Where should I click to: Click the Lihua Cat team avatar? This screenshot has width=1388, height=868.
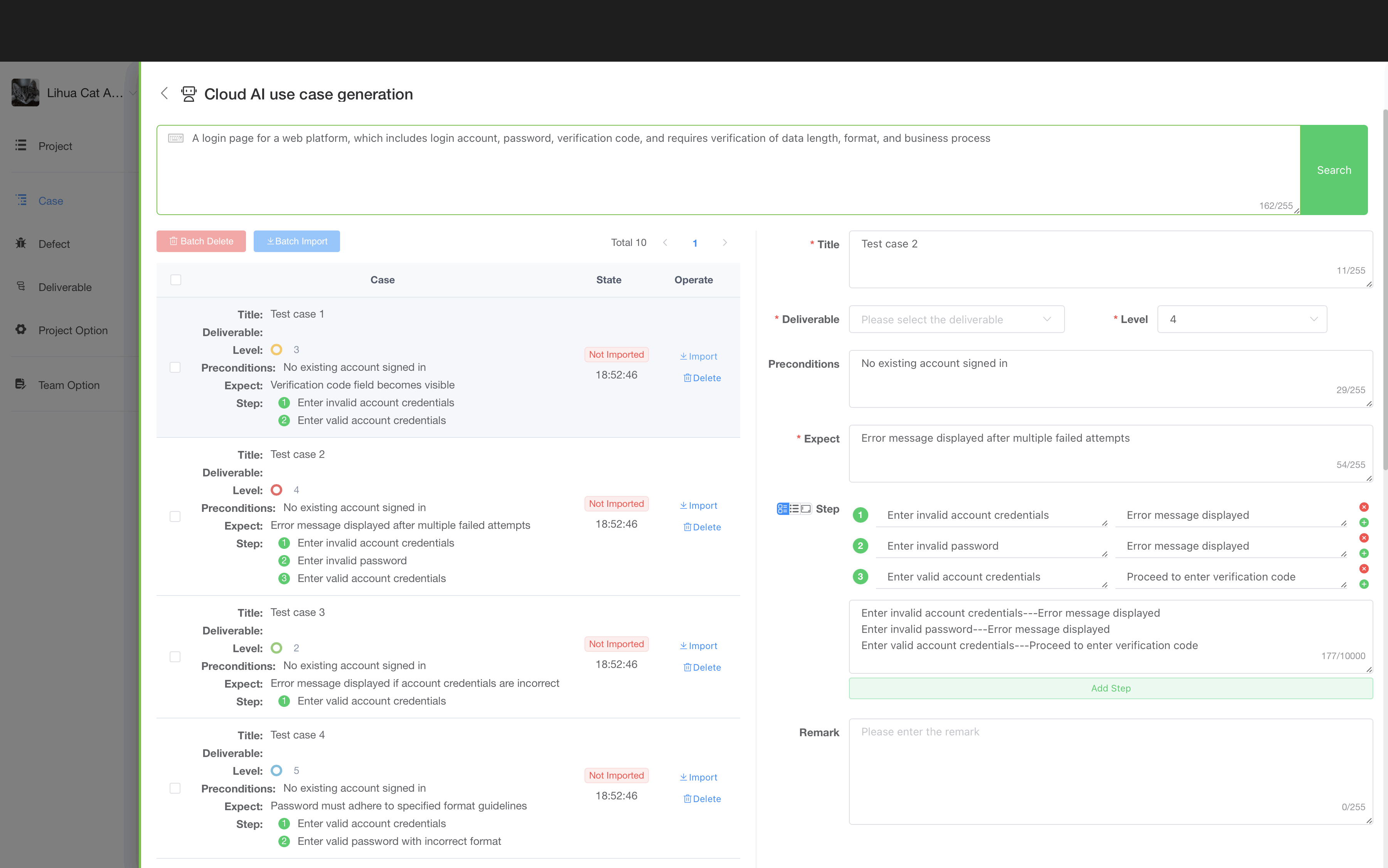point(25,93)
